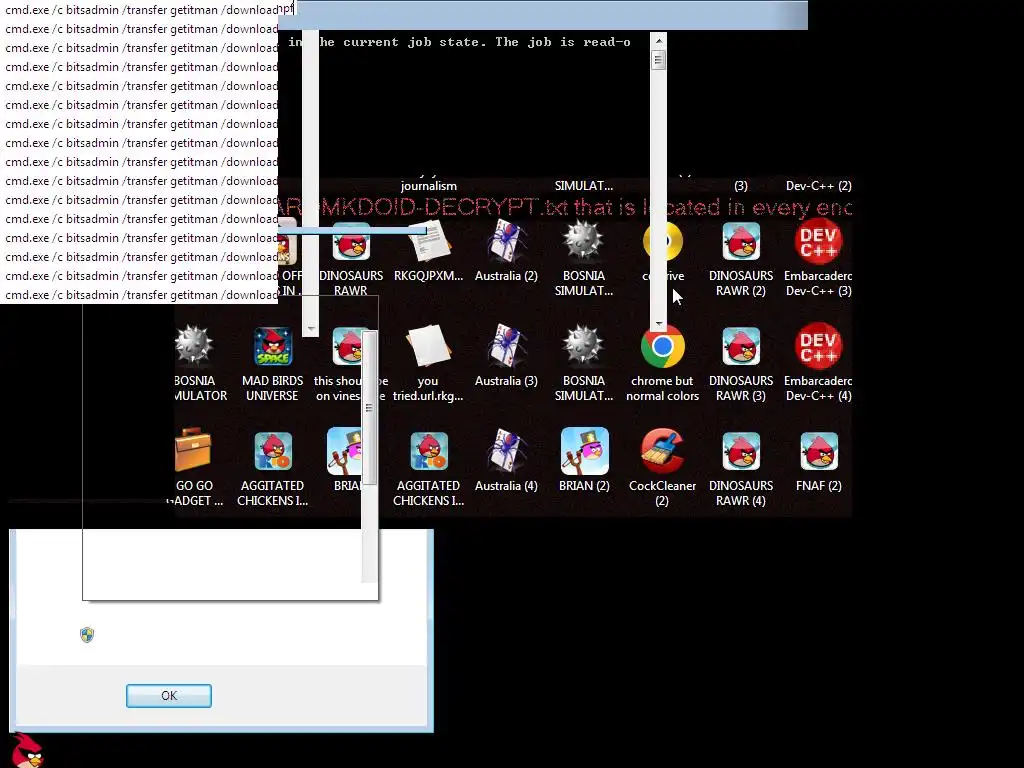
Task: Grab the console window scrollbar thumb
Action: 658,60
